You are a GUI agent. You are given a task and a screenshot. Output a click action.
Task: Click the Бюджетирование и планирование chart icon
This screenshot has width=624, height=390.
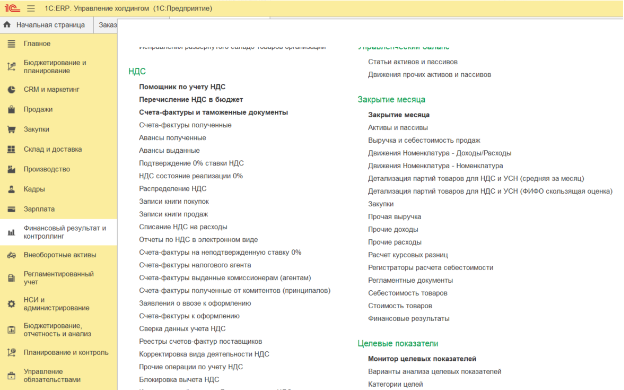[12, 66]
